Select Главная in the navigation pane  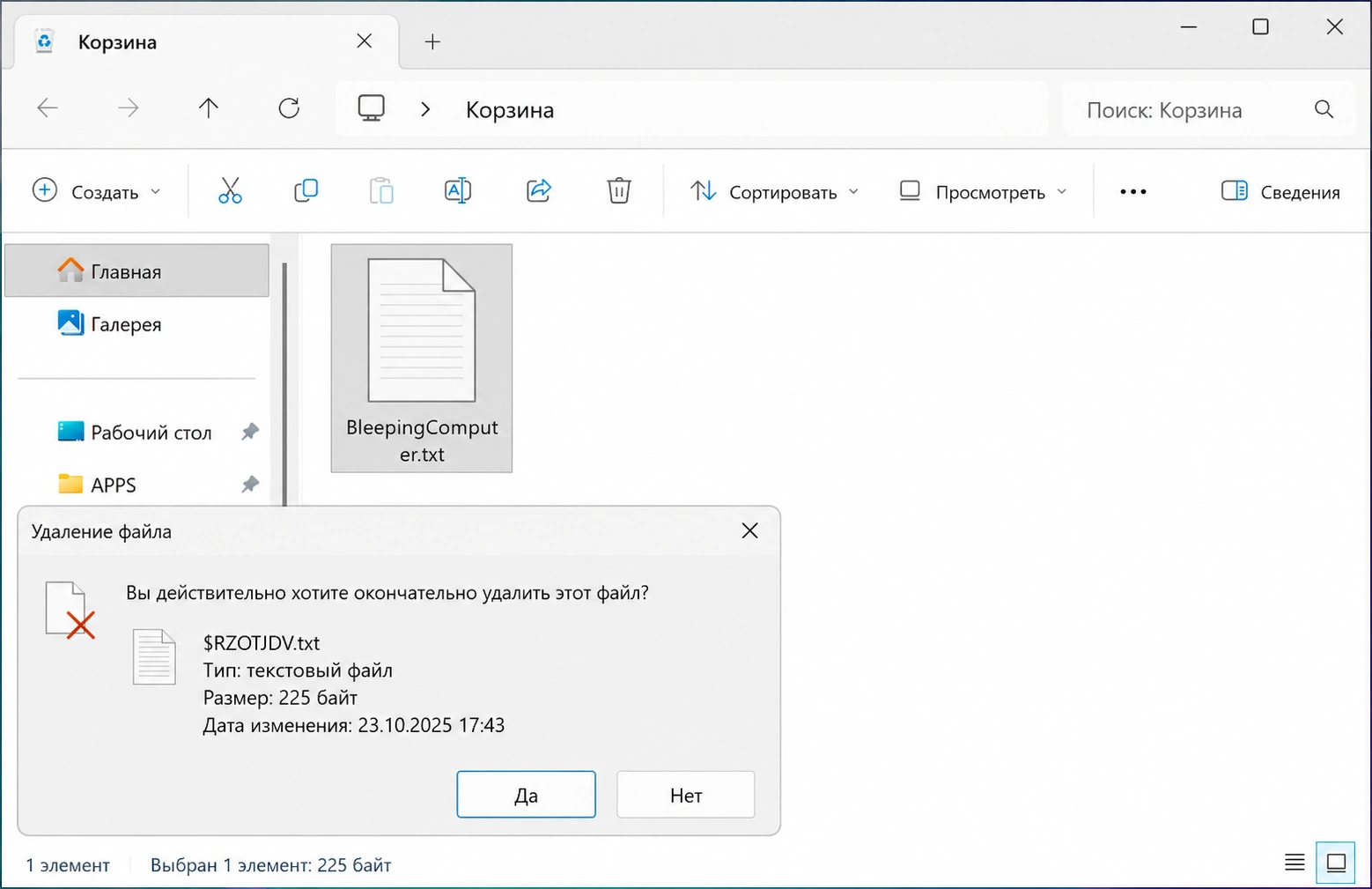136,270
